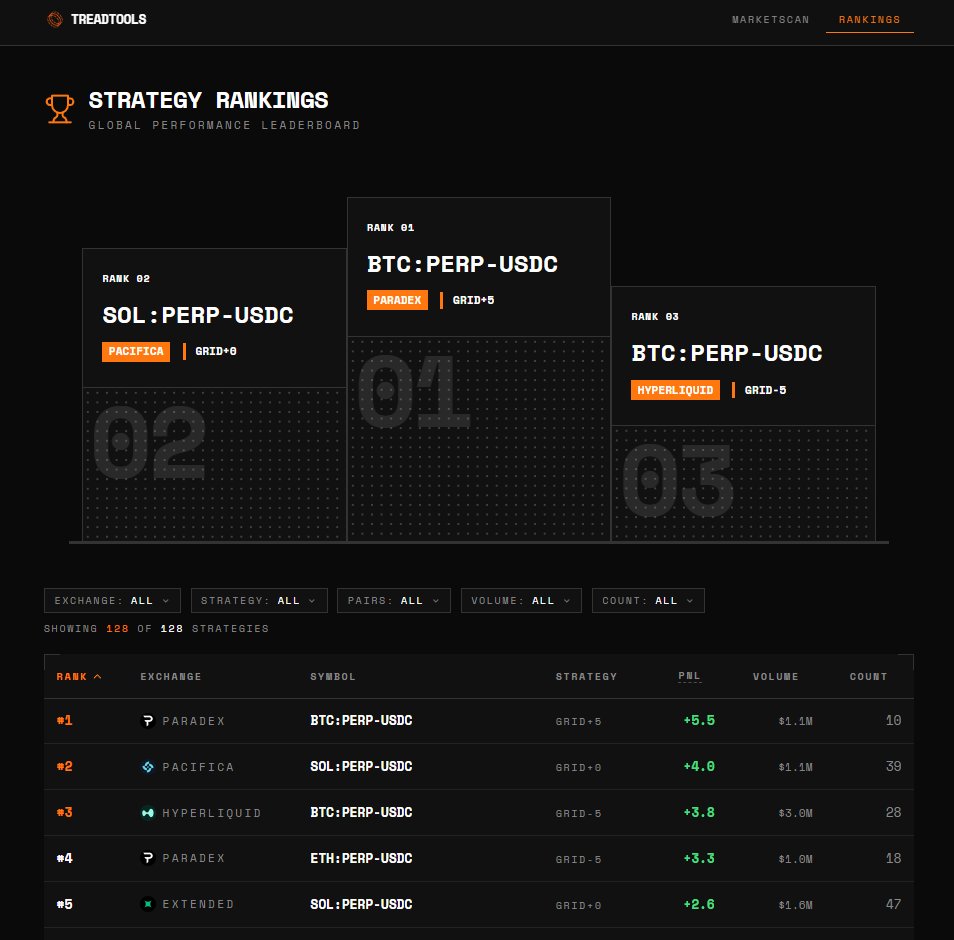The image size is (954, 940).
Task: Click the +3.3 PNL value
Action: tap(699, 858)
